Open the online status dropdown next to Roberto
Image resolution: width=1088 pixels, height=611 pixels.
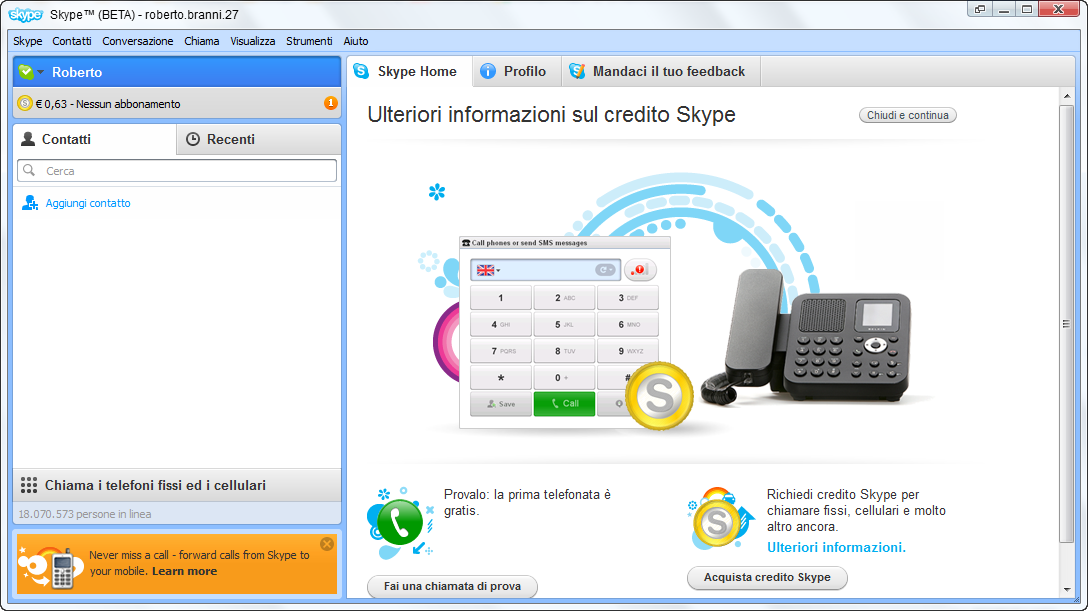[x=41, y=72]
